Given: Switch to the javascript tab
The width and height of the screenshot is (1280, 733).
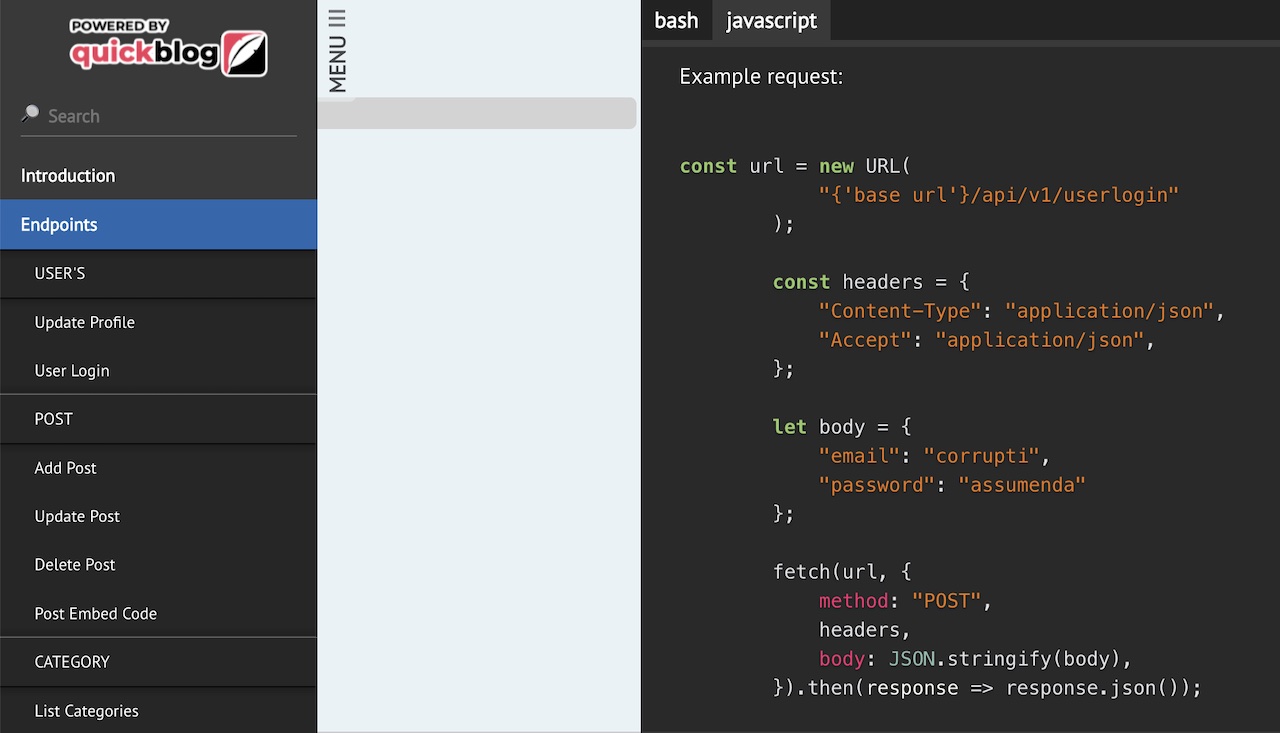Looking at the screenshot, I should pos(770,20).
